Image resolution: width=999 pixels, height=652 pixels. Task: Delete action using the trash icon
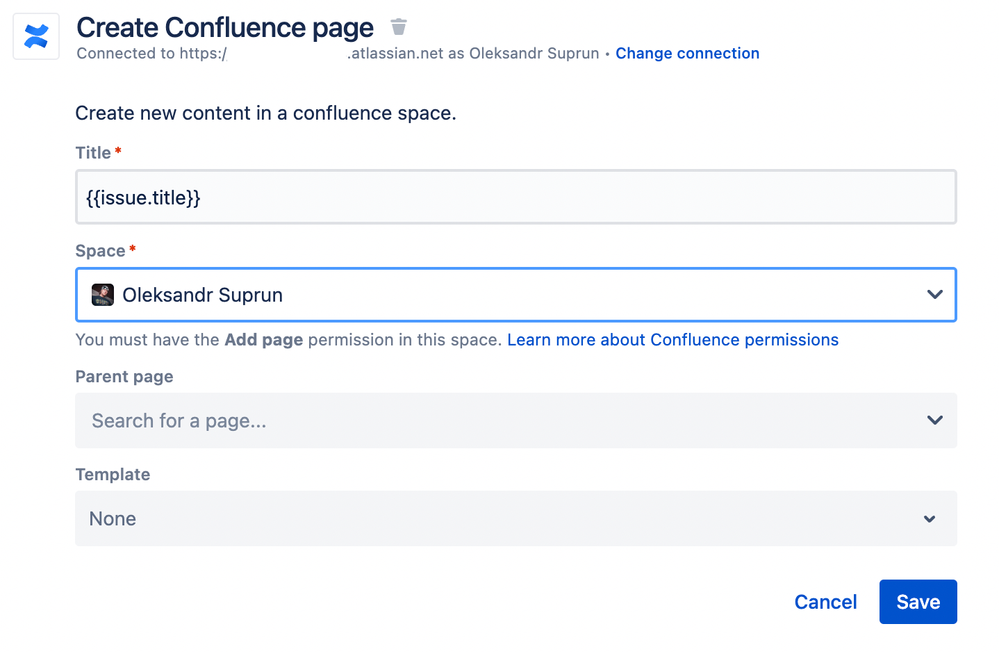click(x=399, y=27)
